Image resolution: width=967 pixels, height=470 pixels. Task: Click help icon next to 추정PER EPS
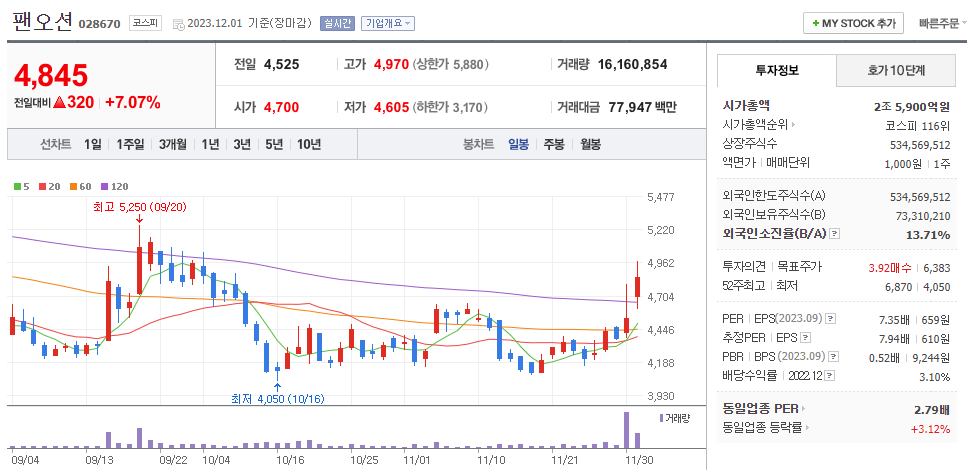tap(805, 337)
